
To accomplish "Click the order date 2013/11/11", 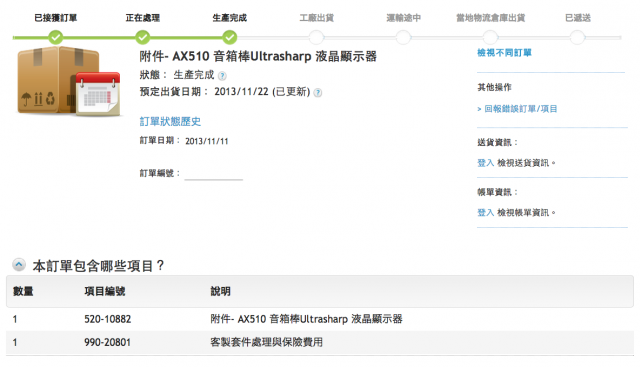I will tap(207, 141).
